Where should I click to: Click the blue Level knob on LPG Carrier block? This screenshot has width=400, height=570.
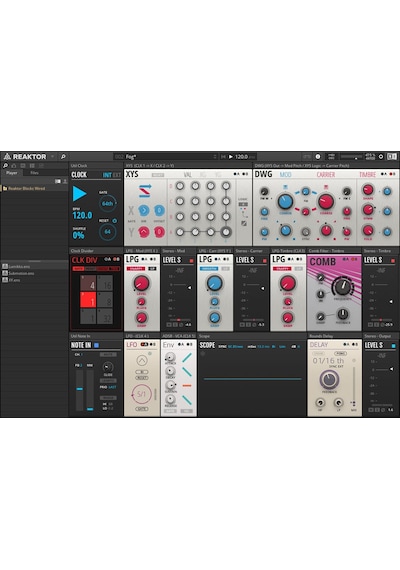pyautogui.click(x=215, y=283)
